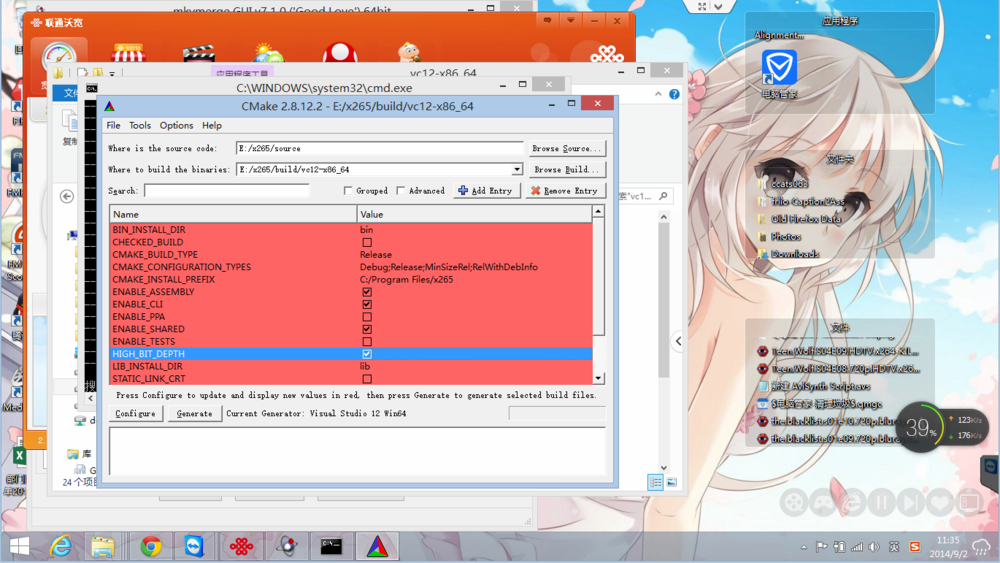Click the Sogou input method tray icon
1000x563 pixels.
(x=915, y=546)
